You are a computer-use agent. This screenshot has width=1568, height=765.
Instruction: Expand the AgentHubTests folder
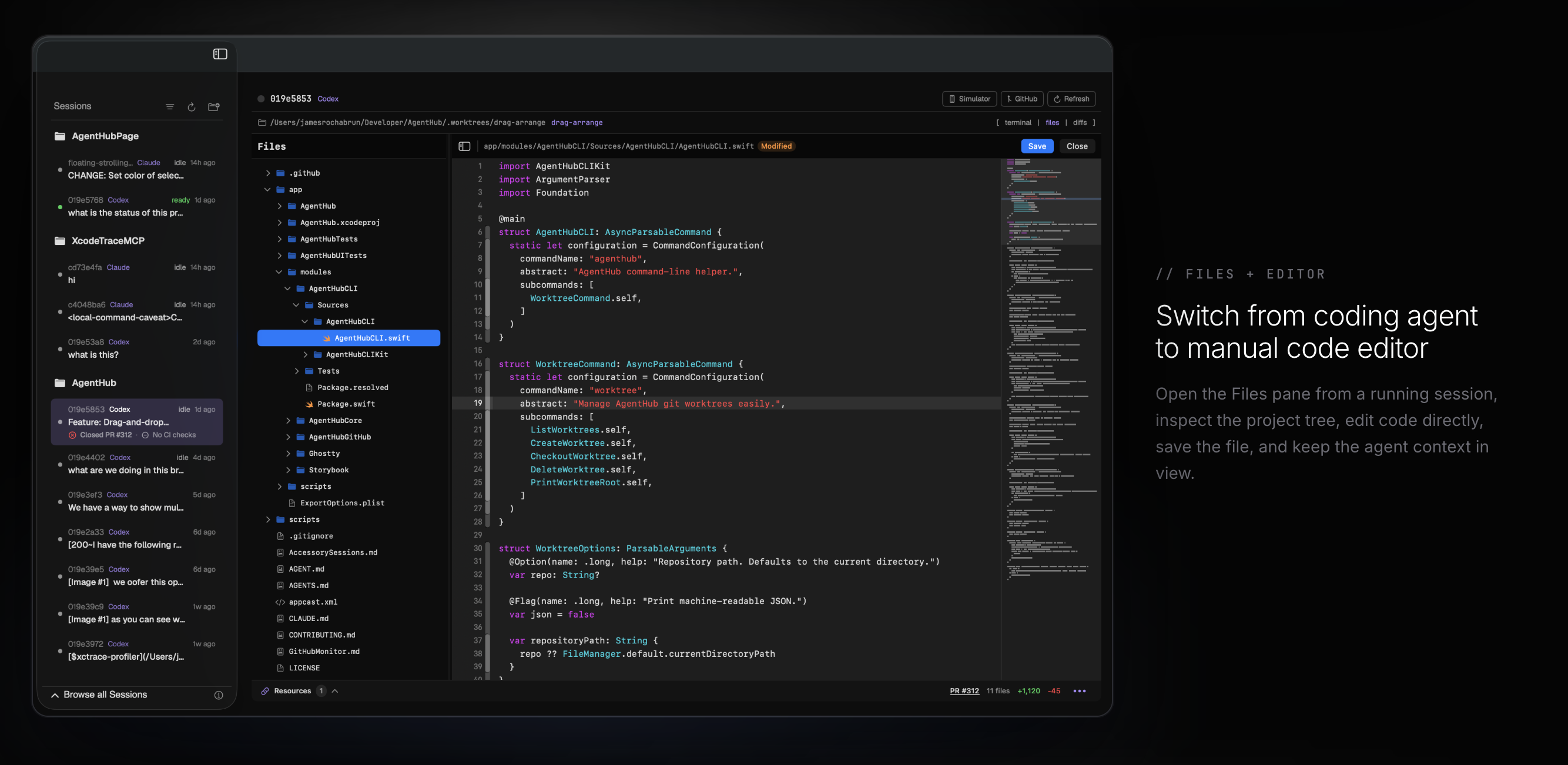[279, 239]
